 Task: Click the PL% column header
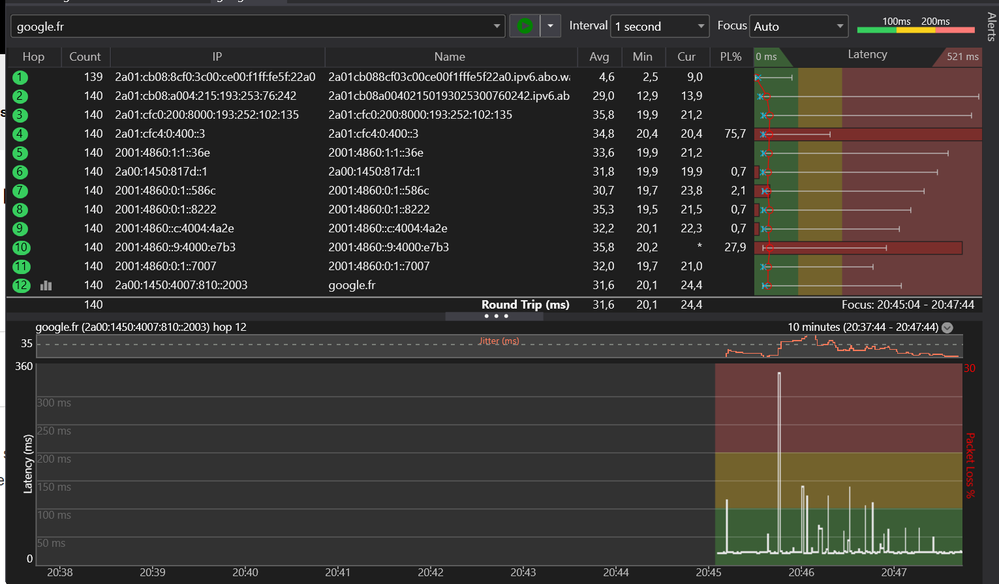click(730, 57)
